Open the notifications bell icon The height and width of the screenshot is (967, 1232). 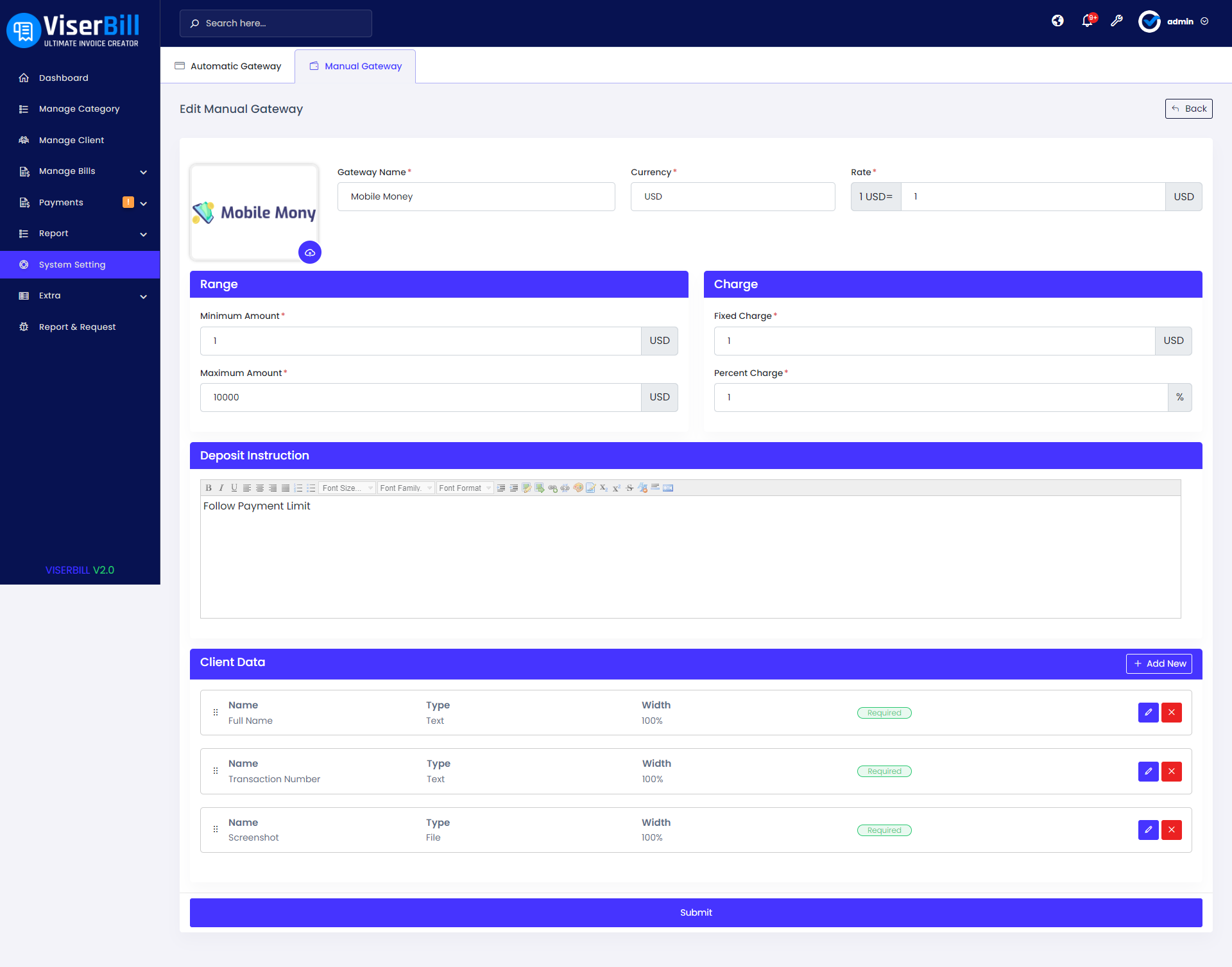[x=1087, y=21]
